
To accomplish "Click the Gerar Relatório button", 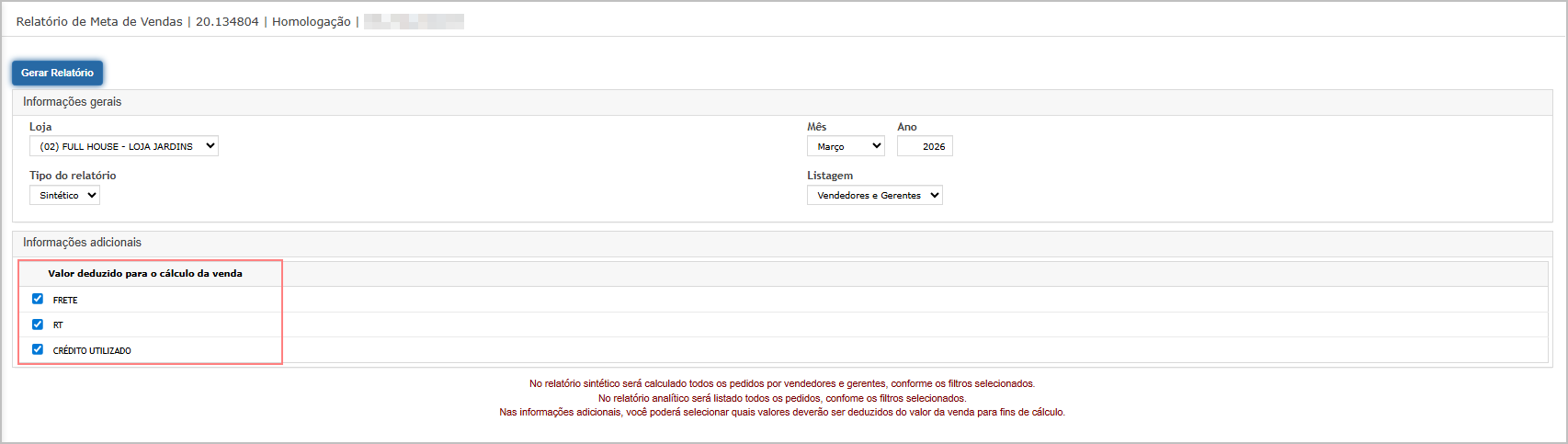I will click(x=57, y=73).
